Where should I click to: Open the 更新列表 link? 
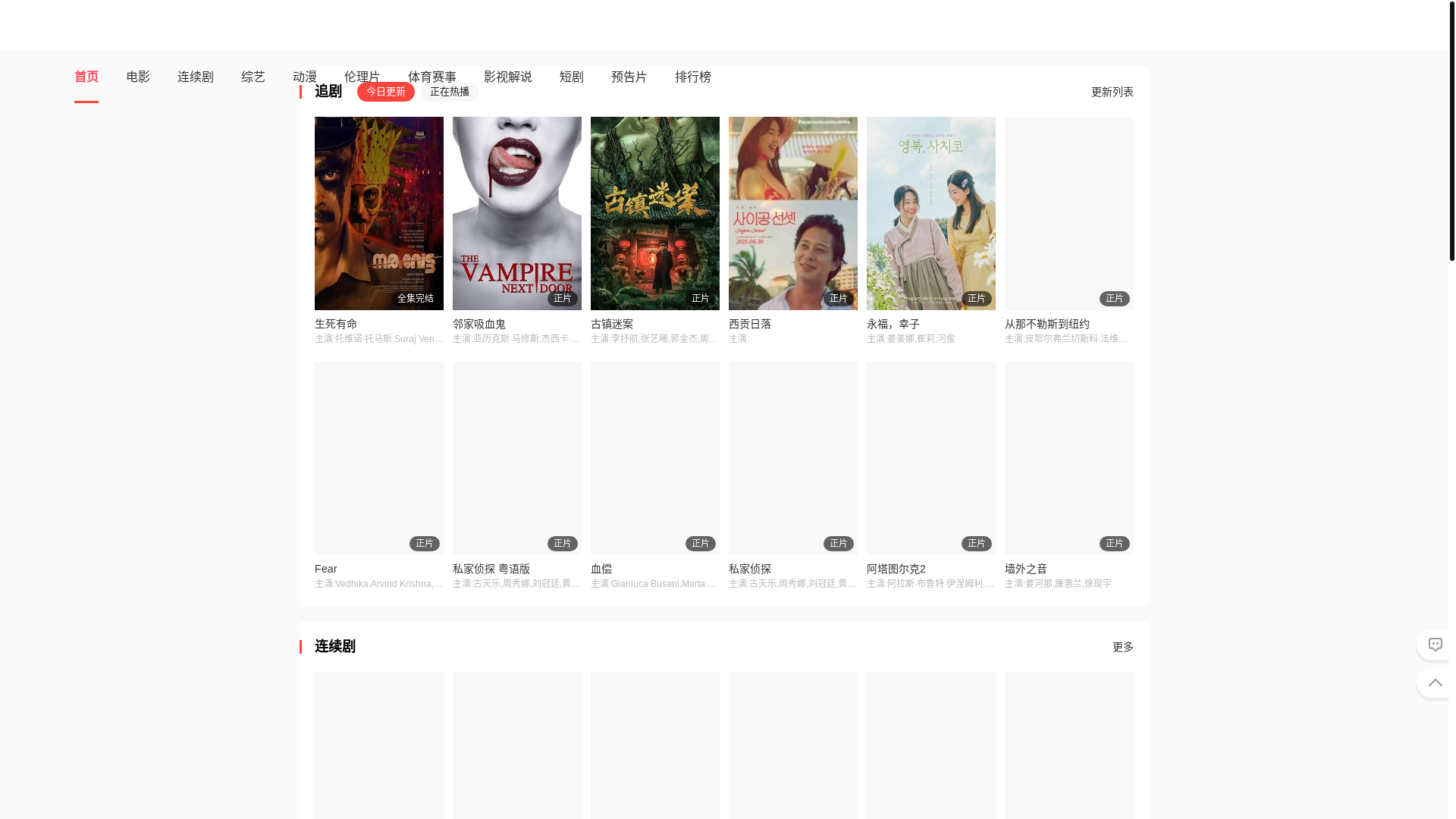coord(1112,92)
